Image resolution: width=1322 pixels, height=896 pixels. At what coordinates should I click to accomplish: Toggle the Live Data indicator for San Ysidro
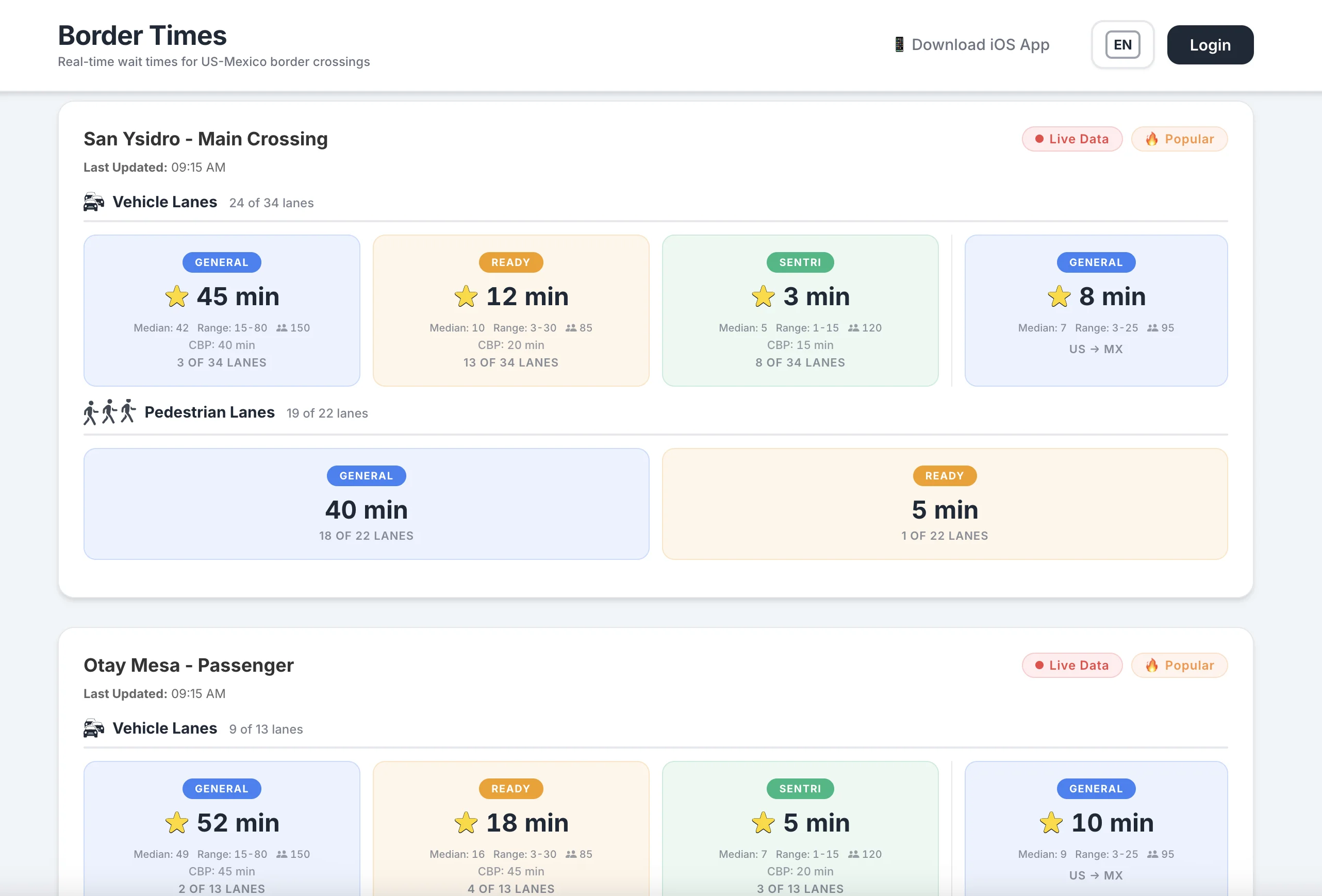point(1072,139)
